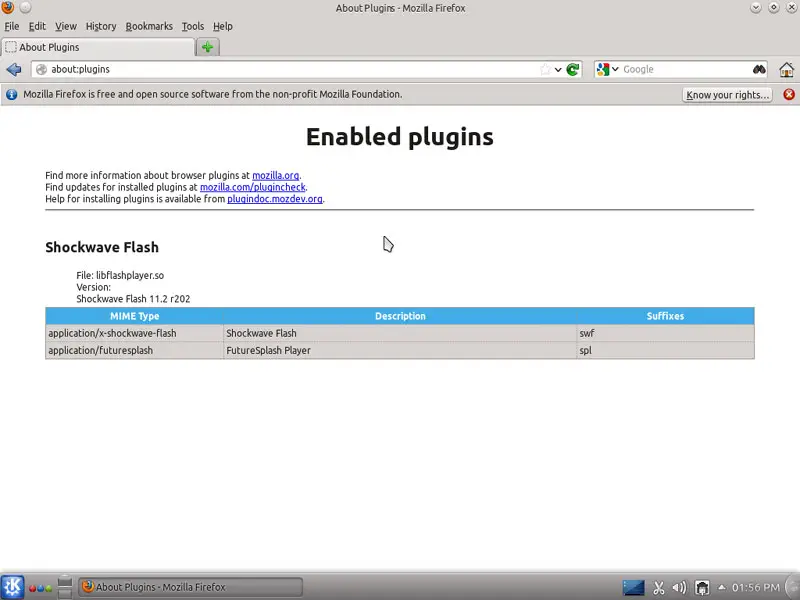This screenshot has width=800, height=600.
Task: Open the Tools menu
Action: [x=193, y=26]
